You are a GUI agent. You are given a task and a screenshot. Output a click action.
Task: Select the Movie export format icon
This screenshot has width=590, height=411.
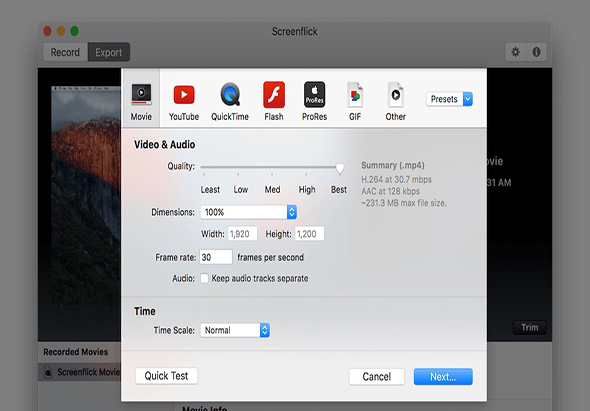pyautogui.click(x=141, y=94)
